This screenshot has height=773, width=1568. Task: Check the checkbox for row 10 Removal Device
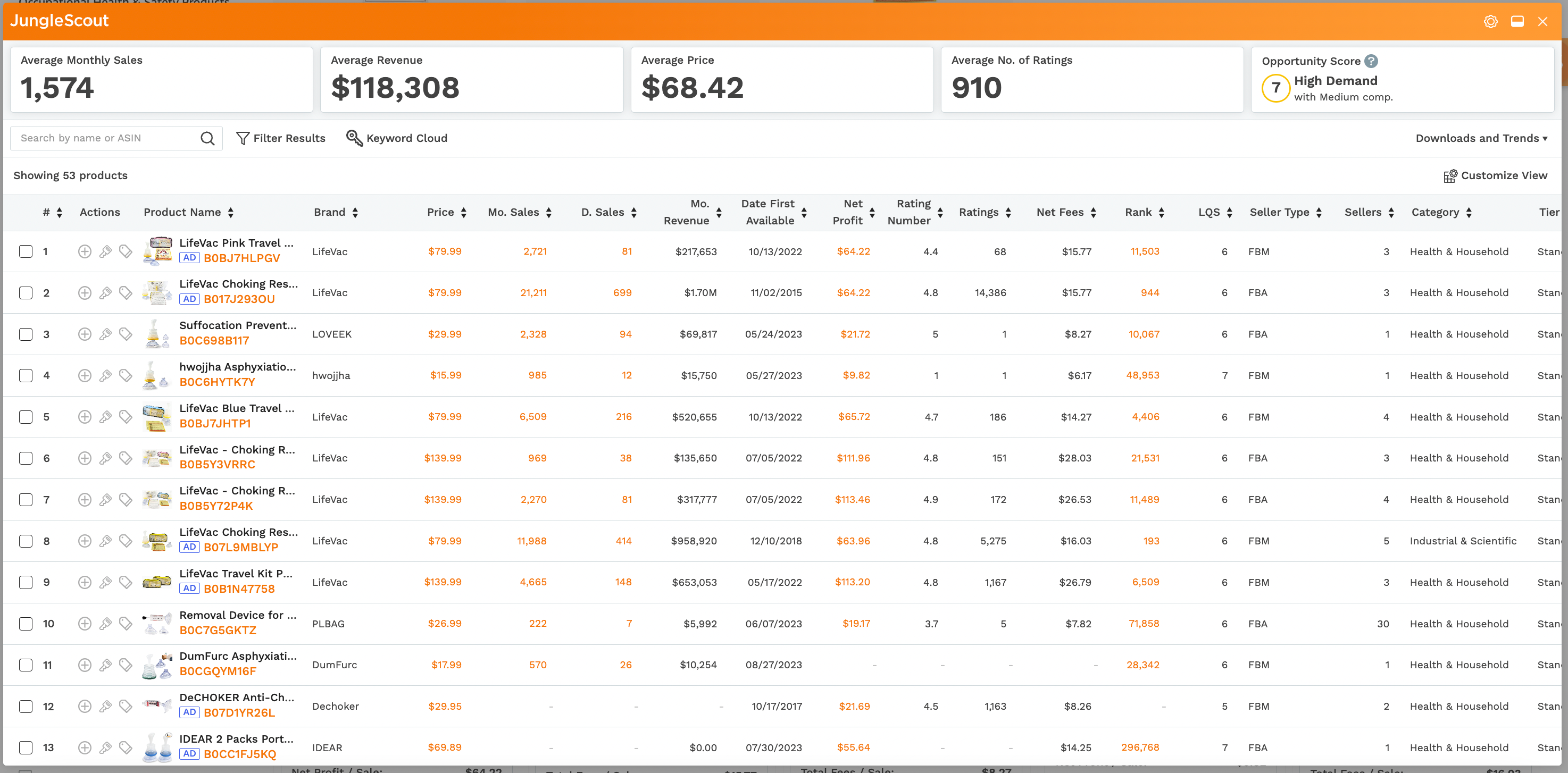click(26, 624)
